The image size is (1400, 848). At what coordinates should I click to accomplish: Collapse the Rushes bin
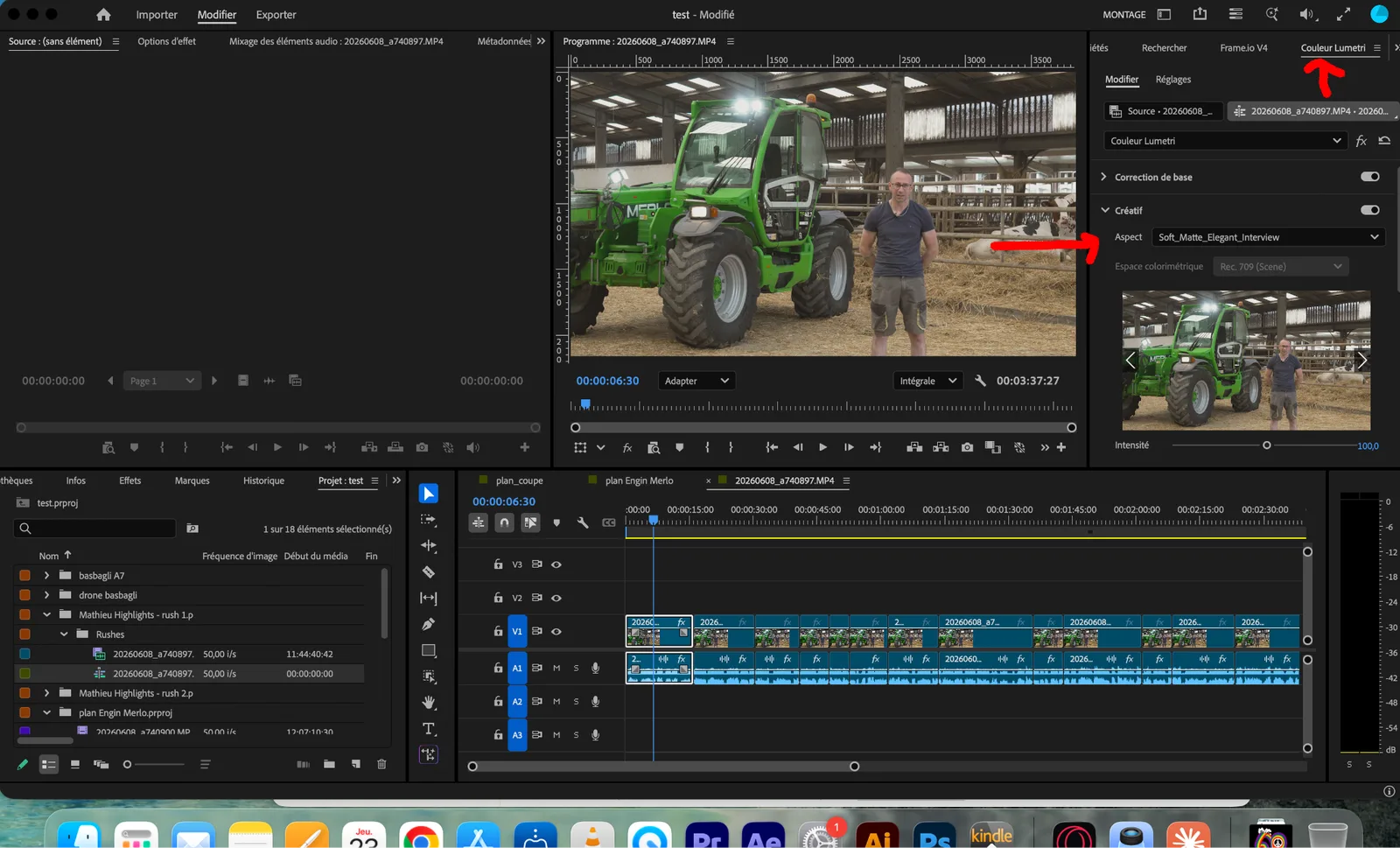64,634
